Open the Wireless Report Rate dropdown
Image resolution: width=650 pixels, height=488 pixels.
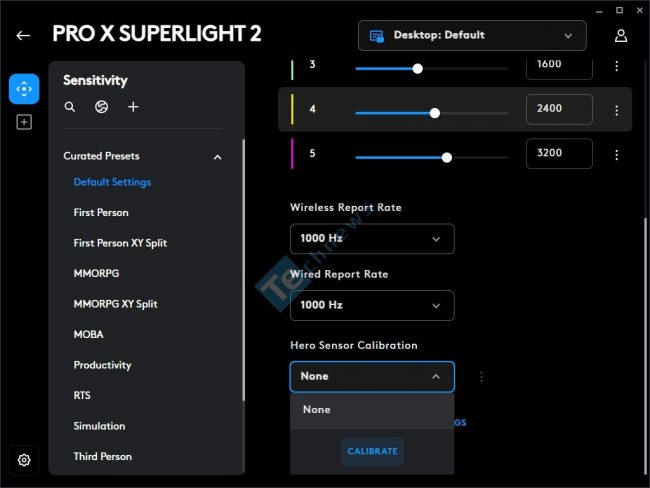coord(372,239)
